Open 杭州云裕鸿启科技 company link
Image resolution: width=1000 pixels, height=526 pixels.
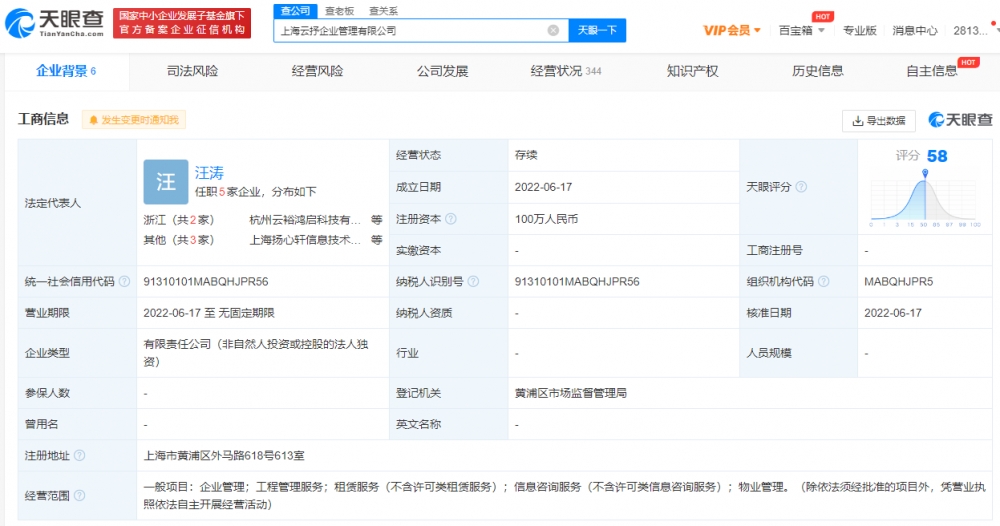point(305,220)
